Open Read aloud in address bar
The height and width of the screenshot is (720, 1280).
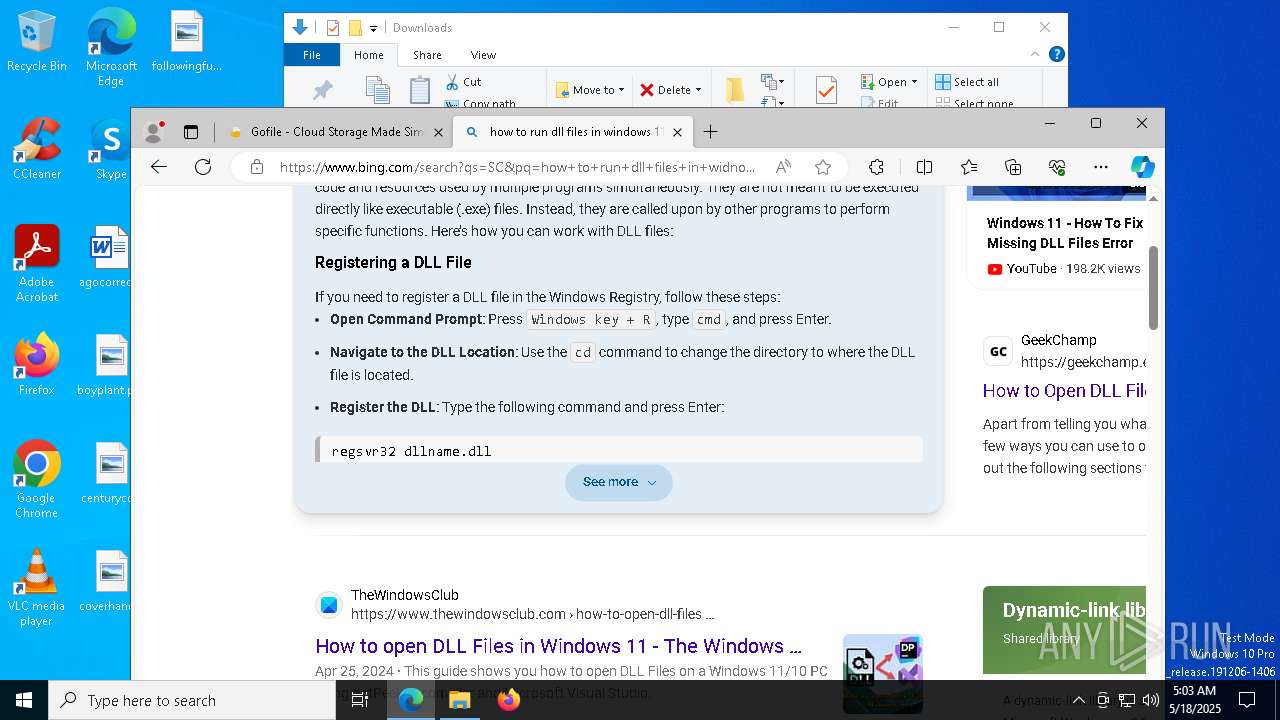click(783, 167)
